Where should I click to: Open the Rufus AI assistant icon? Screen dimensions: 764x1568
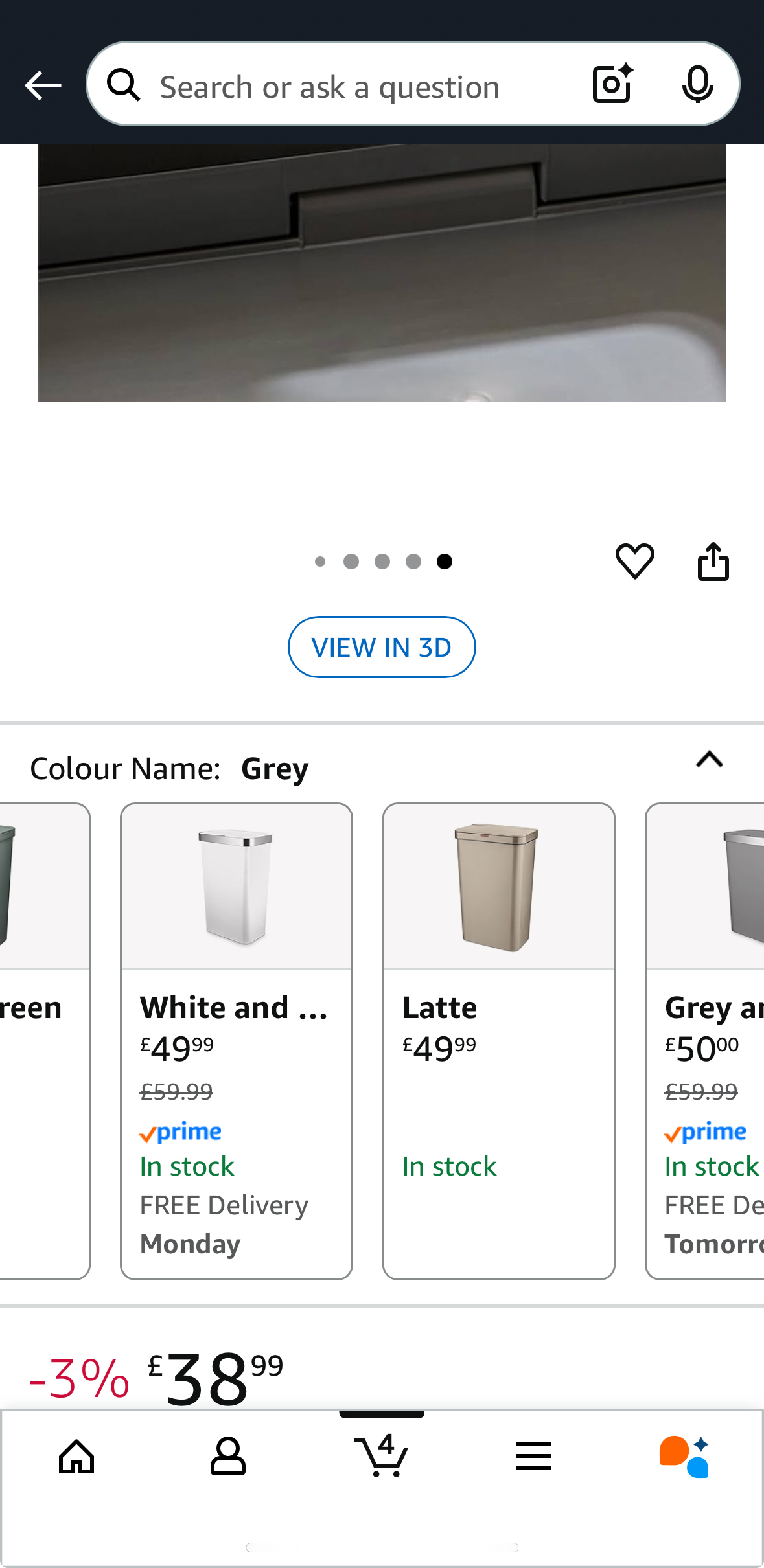(684, 1457)
